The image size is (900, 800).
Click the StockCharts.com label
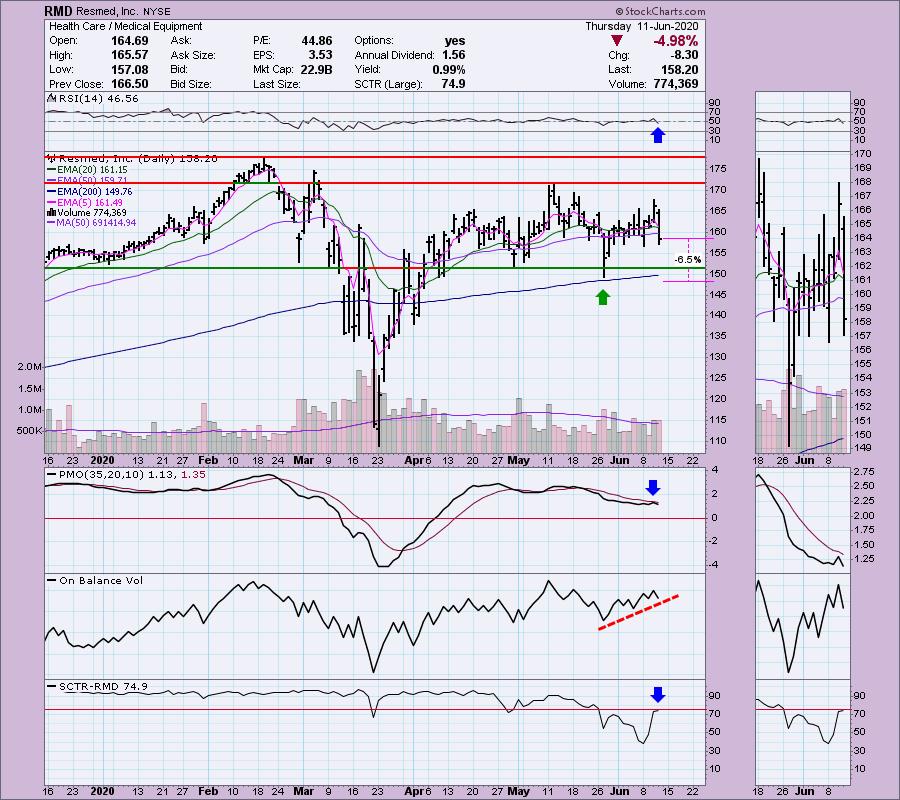tap(660, 11)
